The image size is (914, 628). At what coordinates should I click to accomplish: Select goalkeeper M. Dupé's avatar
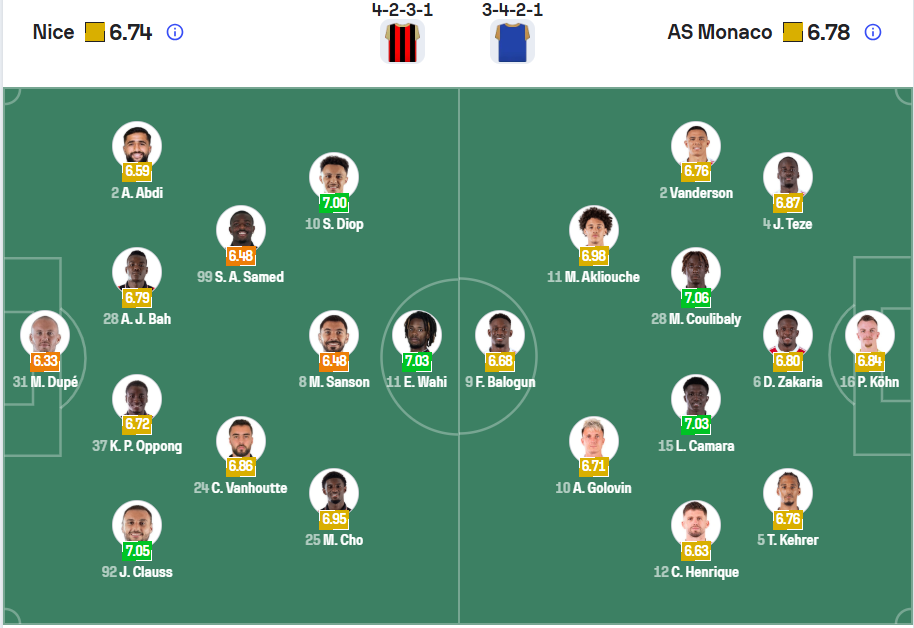[x=44, y=334]
